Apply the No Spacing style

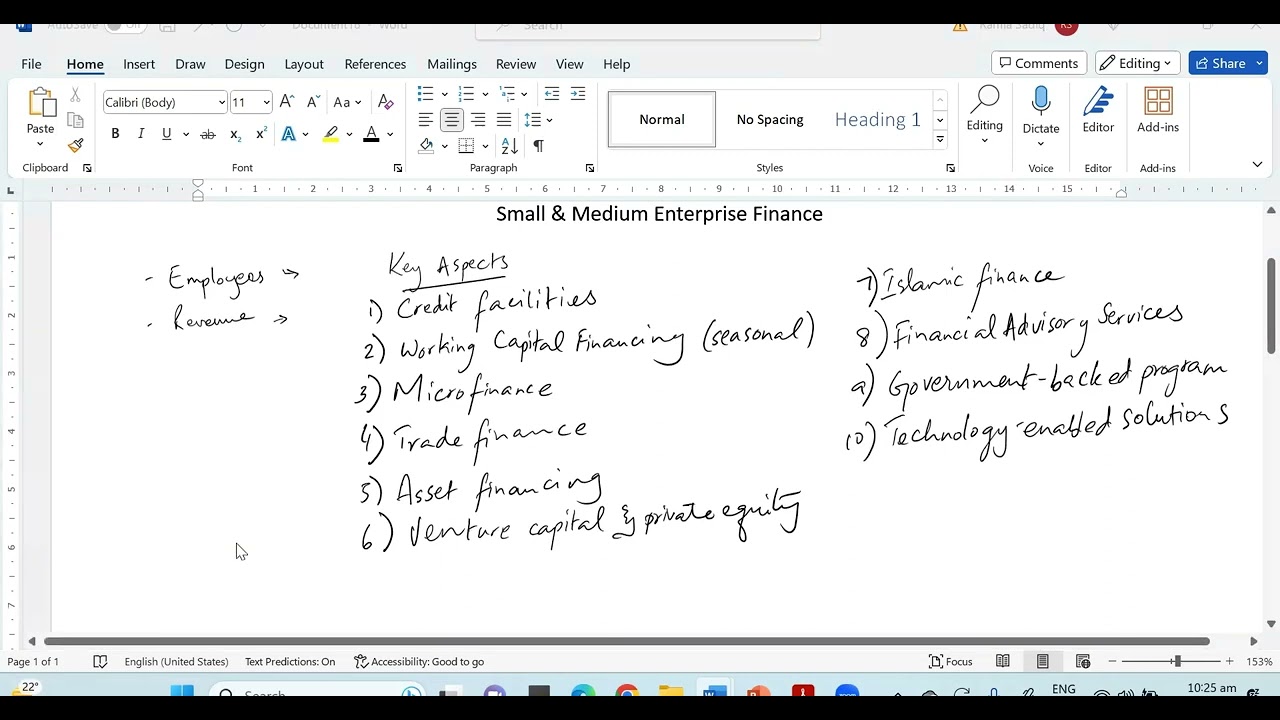click(770, 119)
